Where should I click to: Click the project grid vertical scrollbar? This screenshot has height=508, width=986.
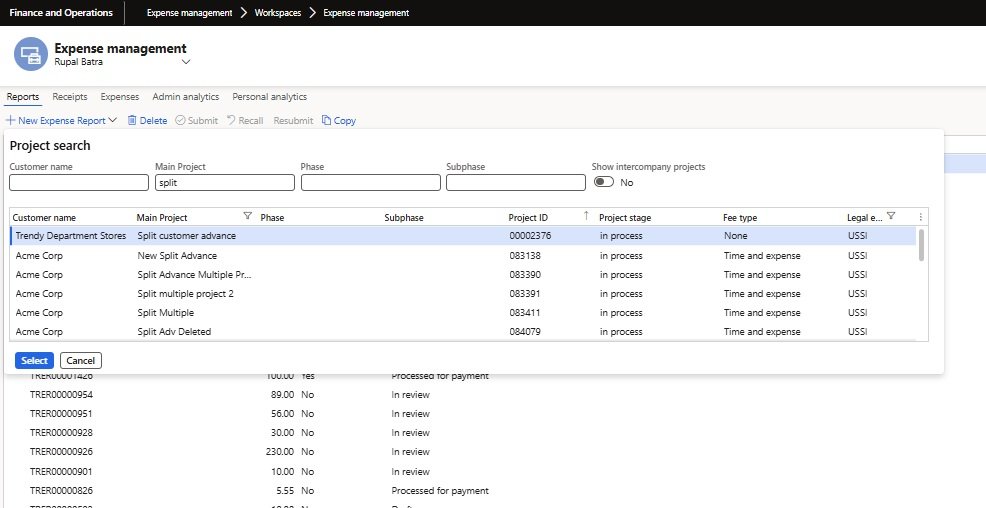(921, 245)
